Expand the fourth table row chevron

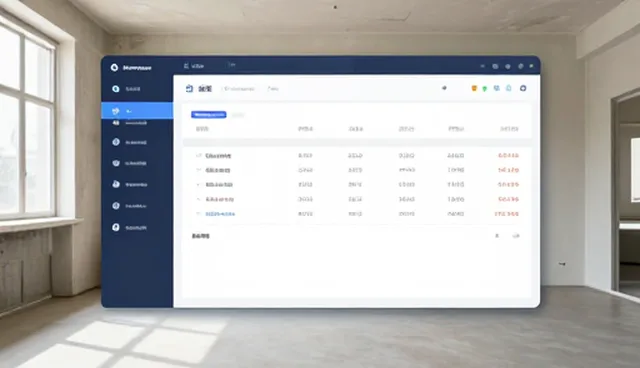click(199, 199)
